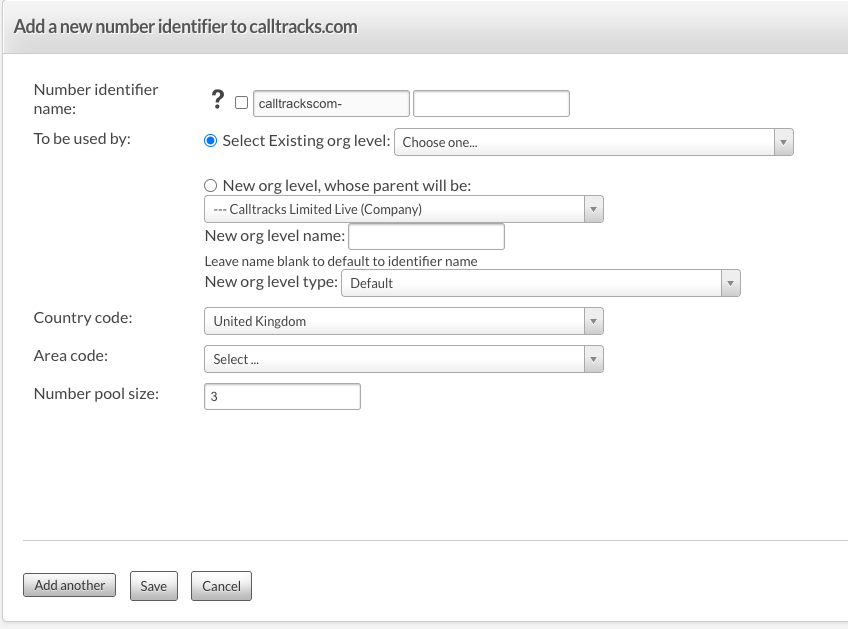This screenshot has height=629, width=848.
Task: Click the question mark help icon
Action: 217,100
